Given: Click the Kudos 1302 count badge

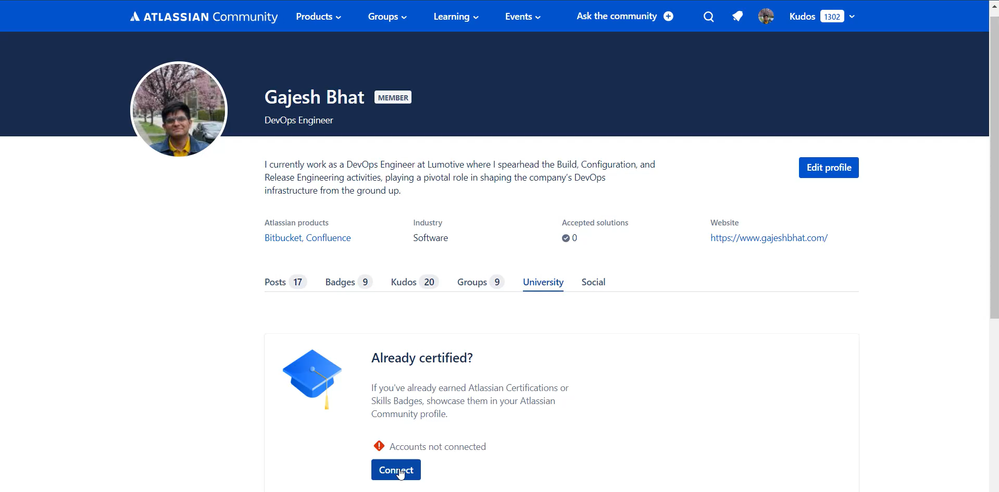Looking at the screenshot, I should [x=831, y=17].
